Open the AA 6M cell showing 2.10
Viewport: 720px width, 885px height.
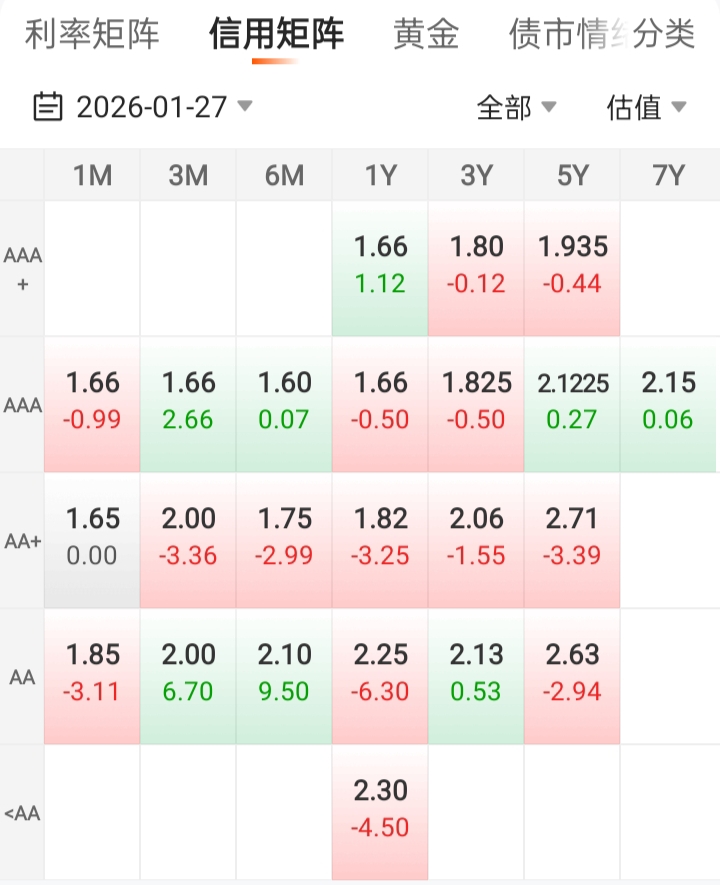pyautogui.click(x=284, y=674)
